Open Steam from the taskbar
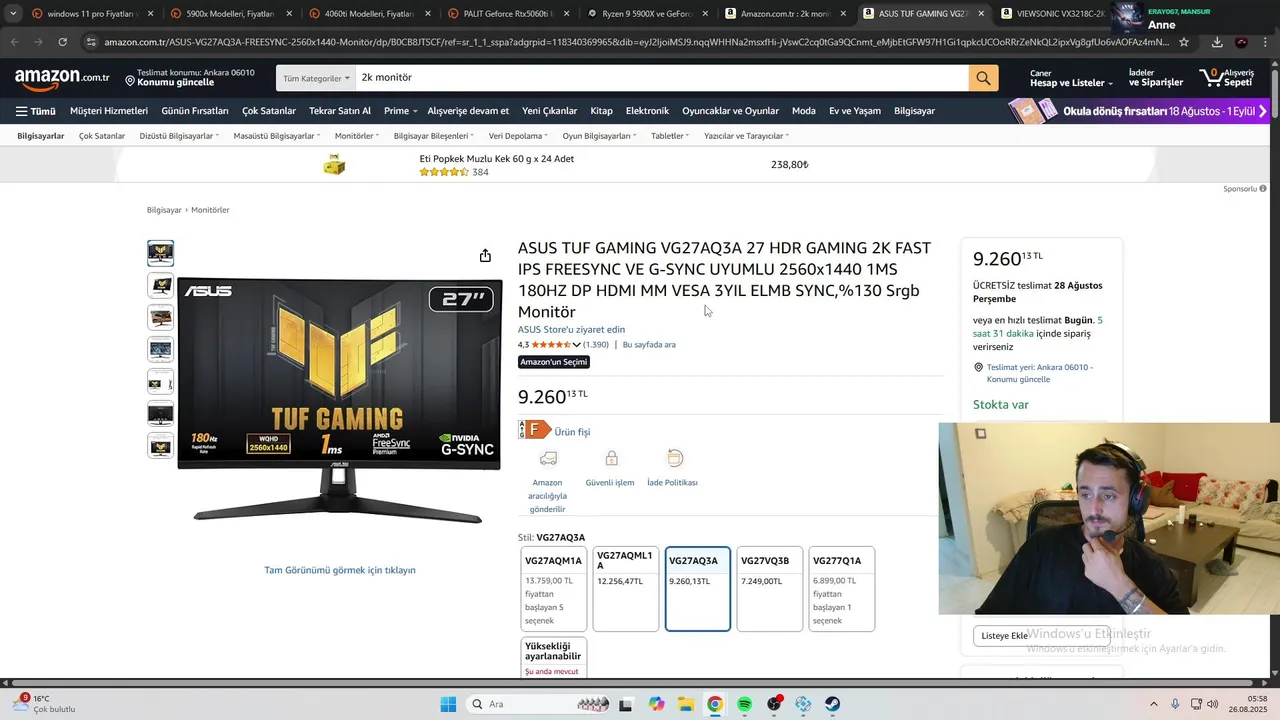 (x=832, y=704)
